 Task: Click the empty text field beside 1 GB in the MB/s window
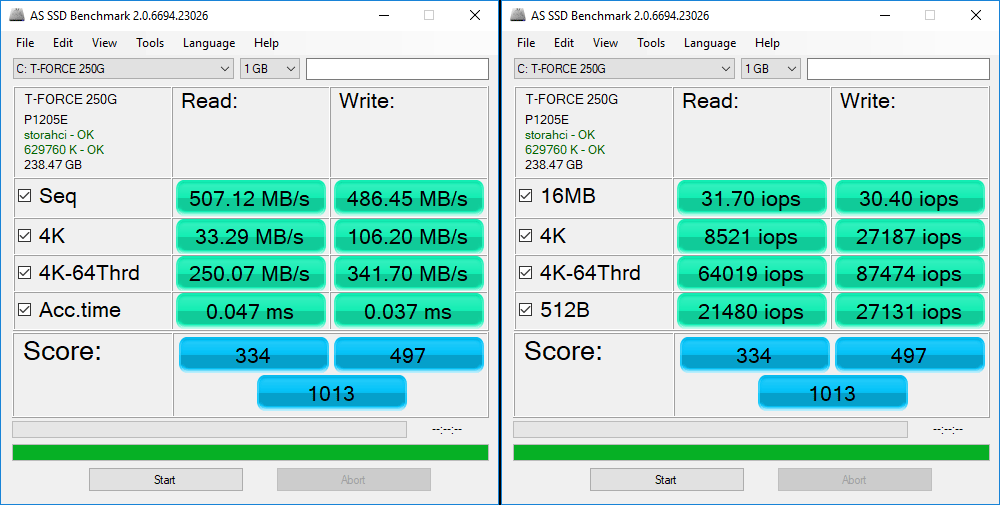(397, 69)
